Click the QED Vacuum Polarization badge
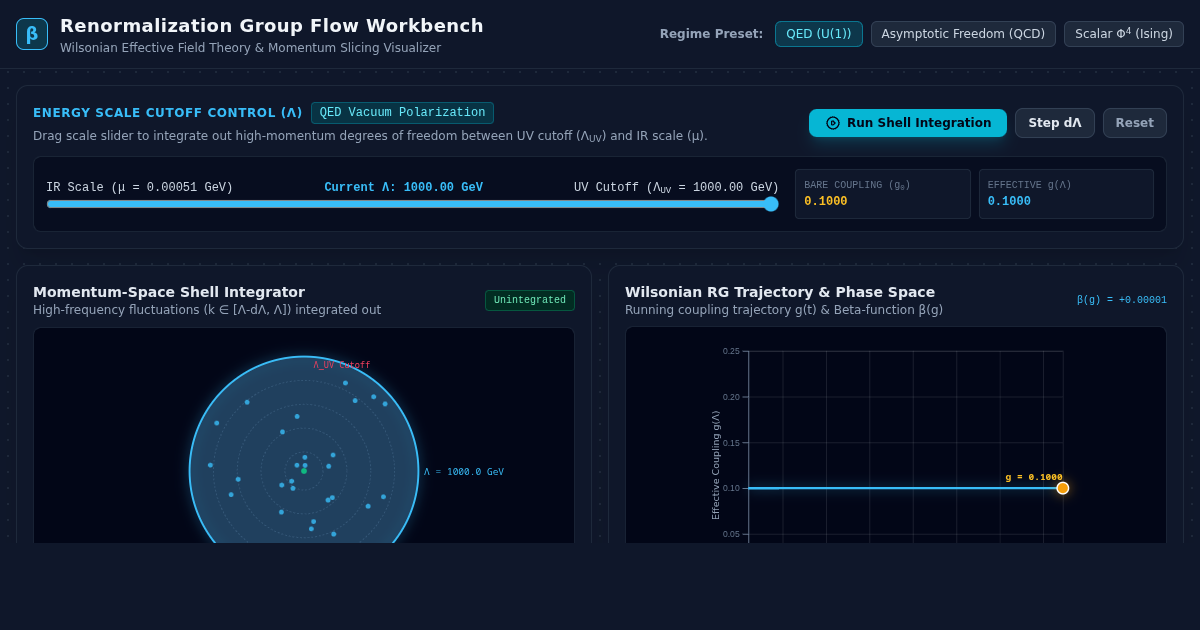The width and height of the screenshot is (1200, 630). 402,113
